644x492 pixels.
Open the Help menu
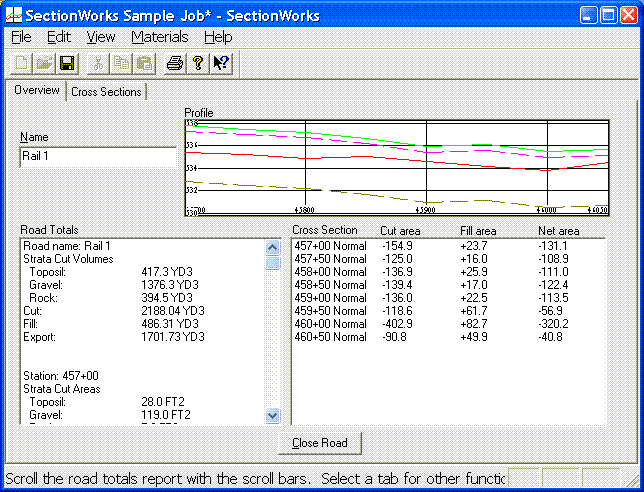pos(218,37)
